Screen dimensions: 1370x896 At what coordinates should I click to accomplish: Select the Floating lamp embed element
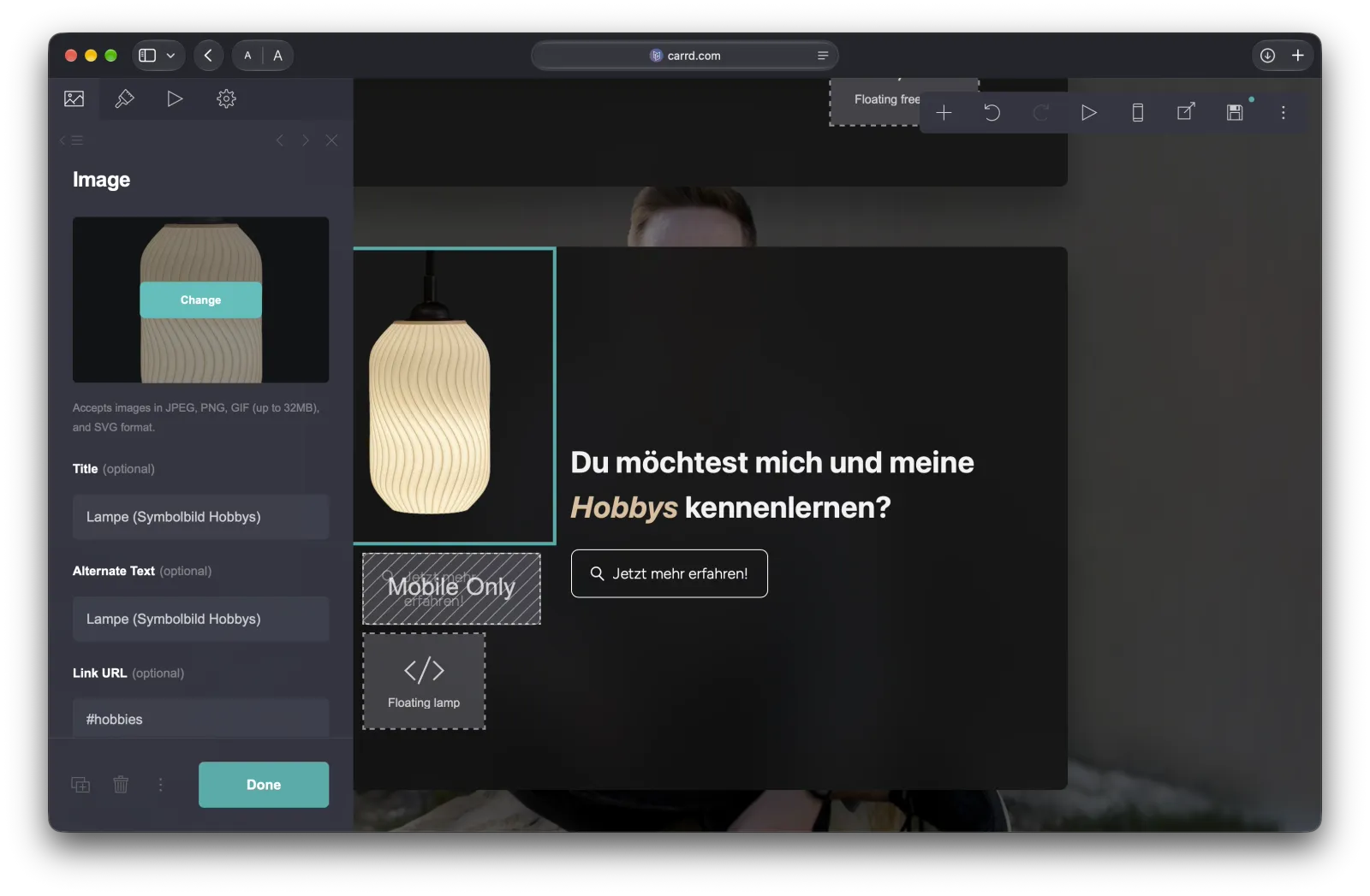[424, 681]
